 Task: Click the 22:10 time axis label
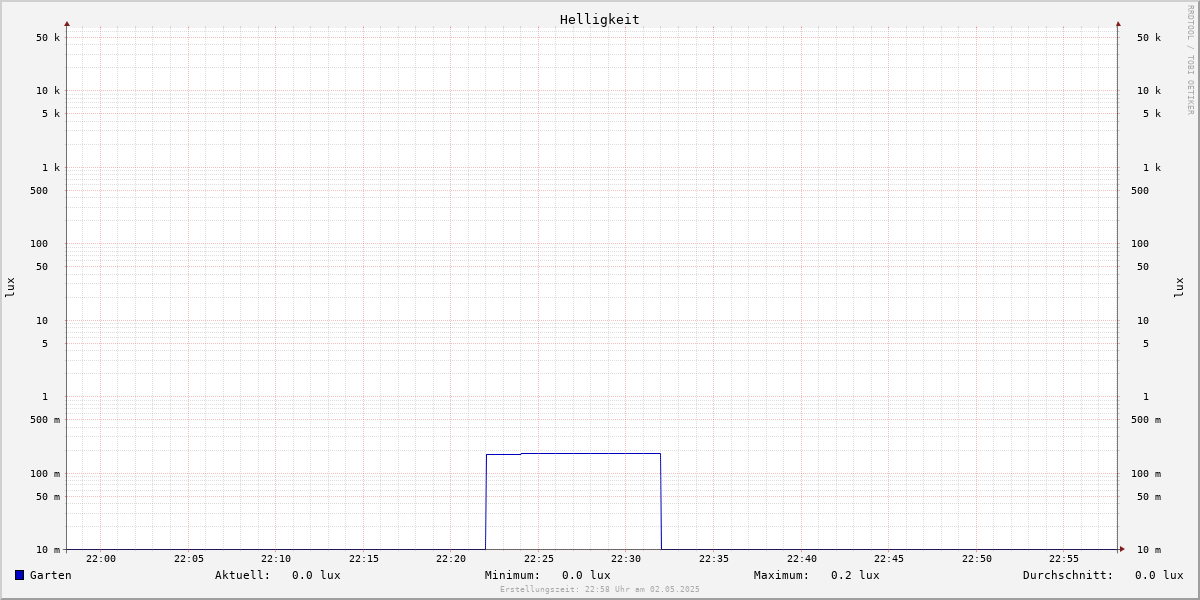coord(276,559)
